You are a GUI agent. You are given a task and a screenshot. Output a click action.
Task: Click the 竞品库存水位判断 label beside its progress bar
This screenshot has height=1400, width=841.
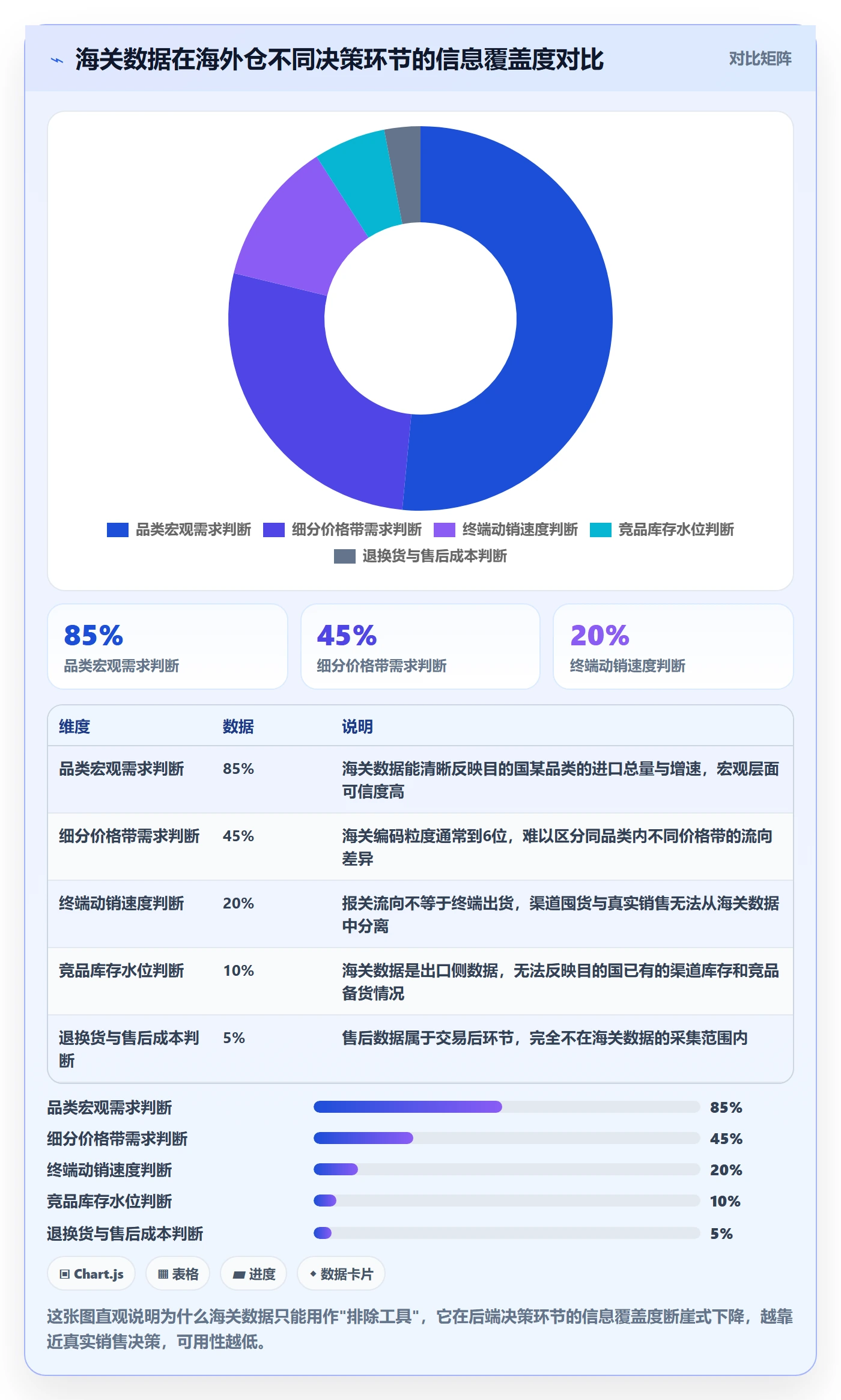[109, 1201]
